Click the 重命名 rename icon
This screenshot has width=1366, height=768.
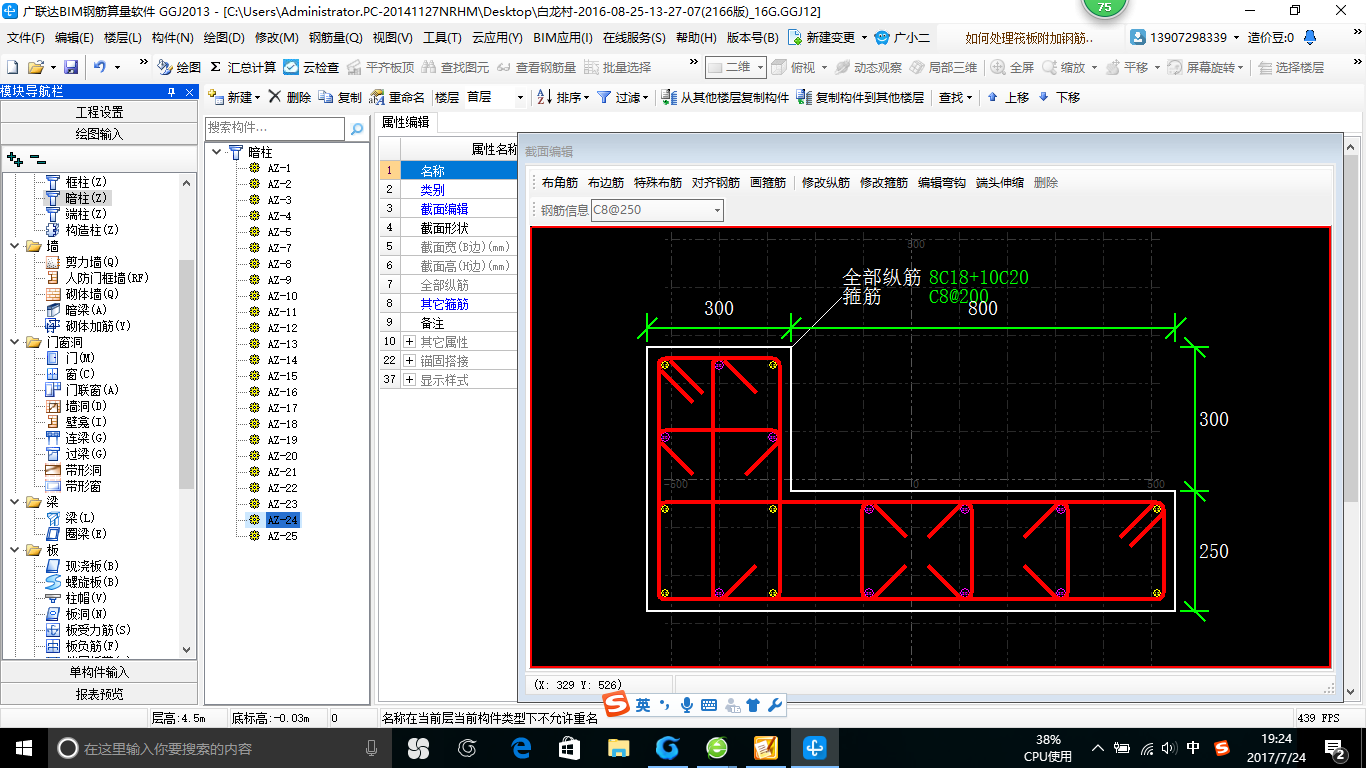377,97
